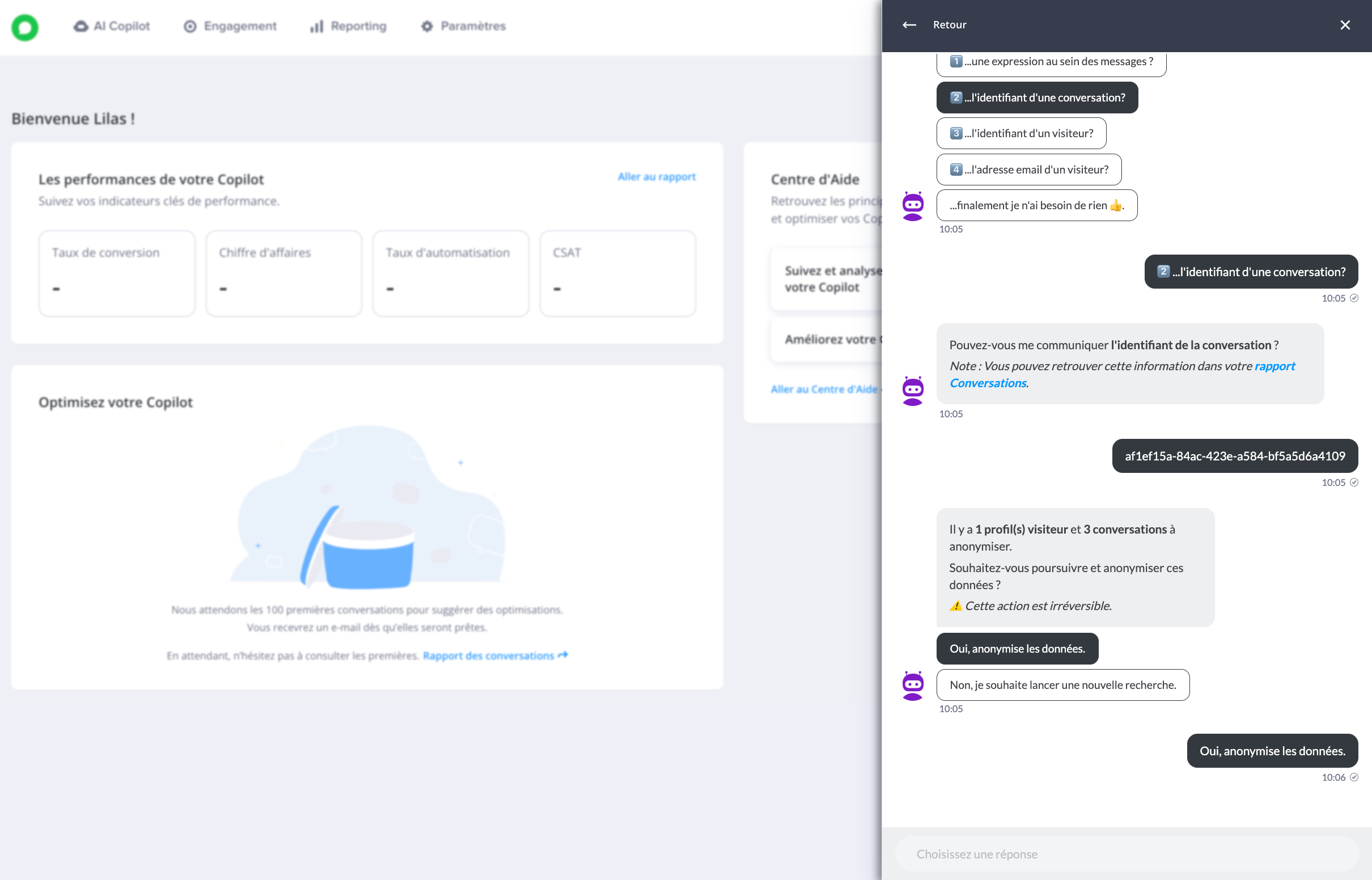Click Non, je souhaite lancer une nouvelle recherche

[x=1063, y=685]
